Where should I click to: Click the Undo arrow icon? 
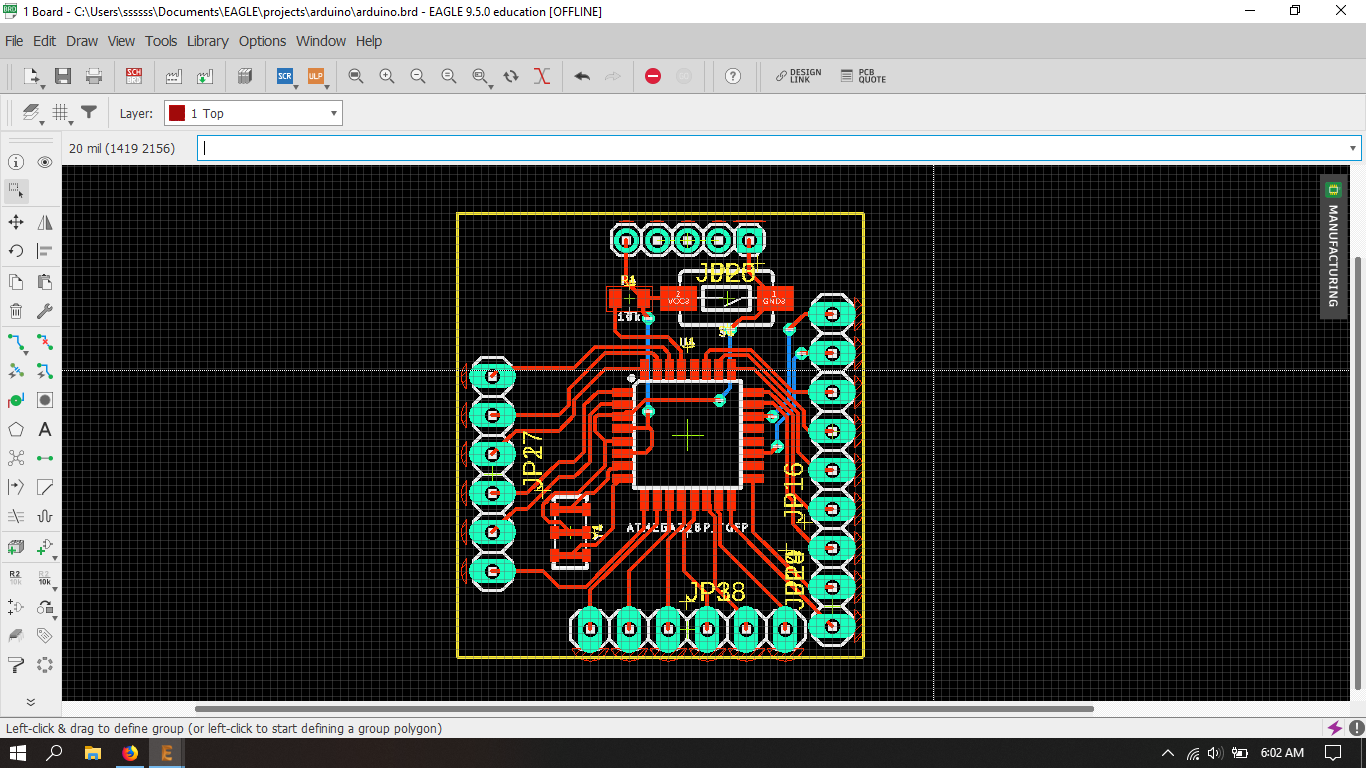582,76
